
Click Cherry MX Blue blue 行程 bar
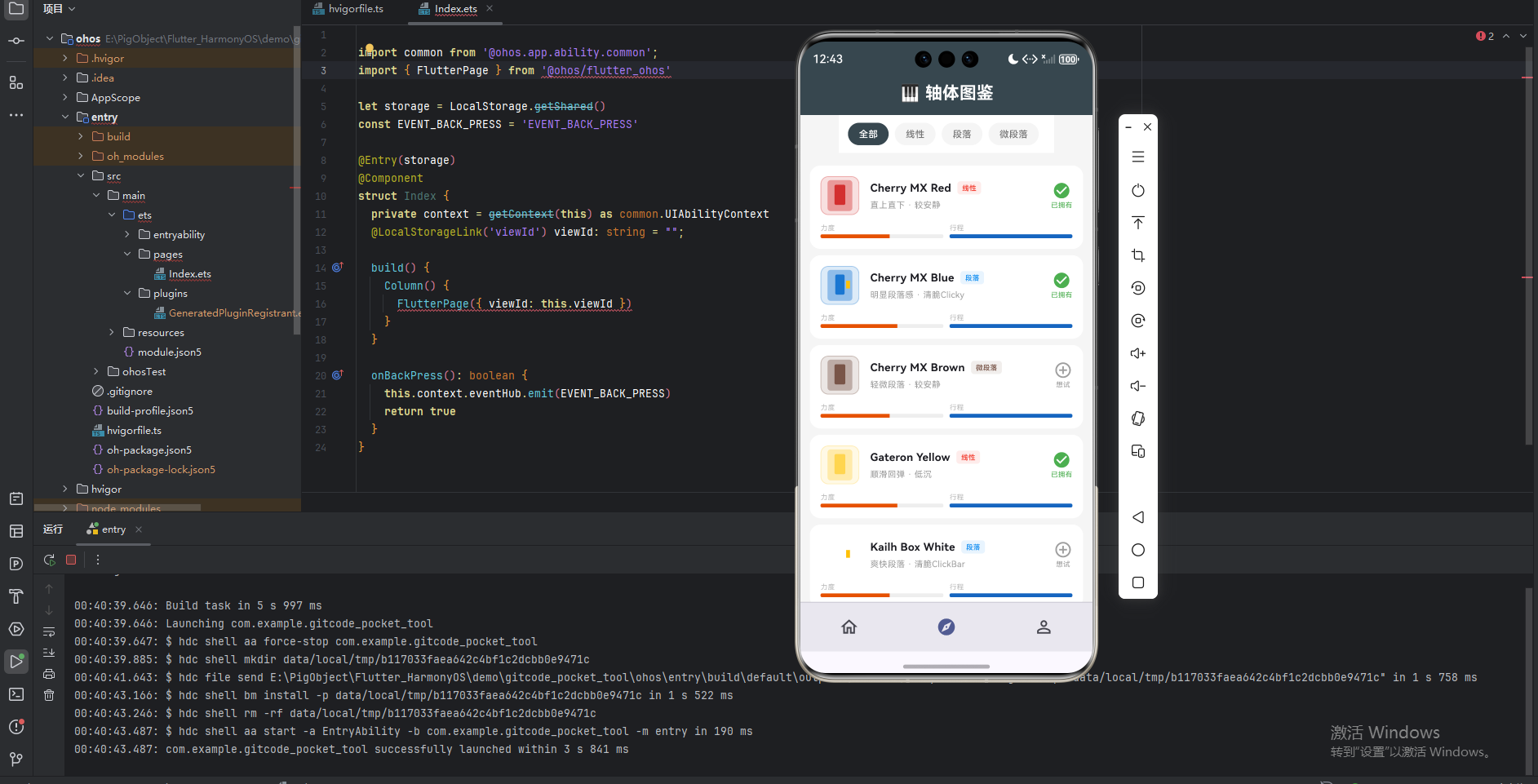tap(1011, 326)
